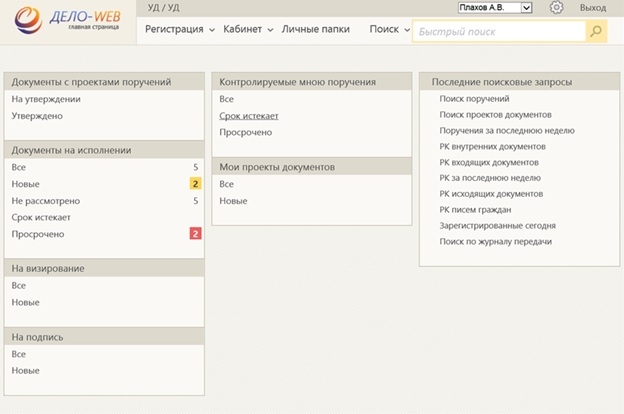Screen dimensions: 624x414
Task: Open the saved query Поиск поручений
Action: point(474,99)
